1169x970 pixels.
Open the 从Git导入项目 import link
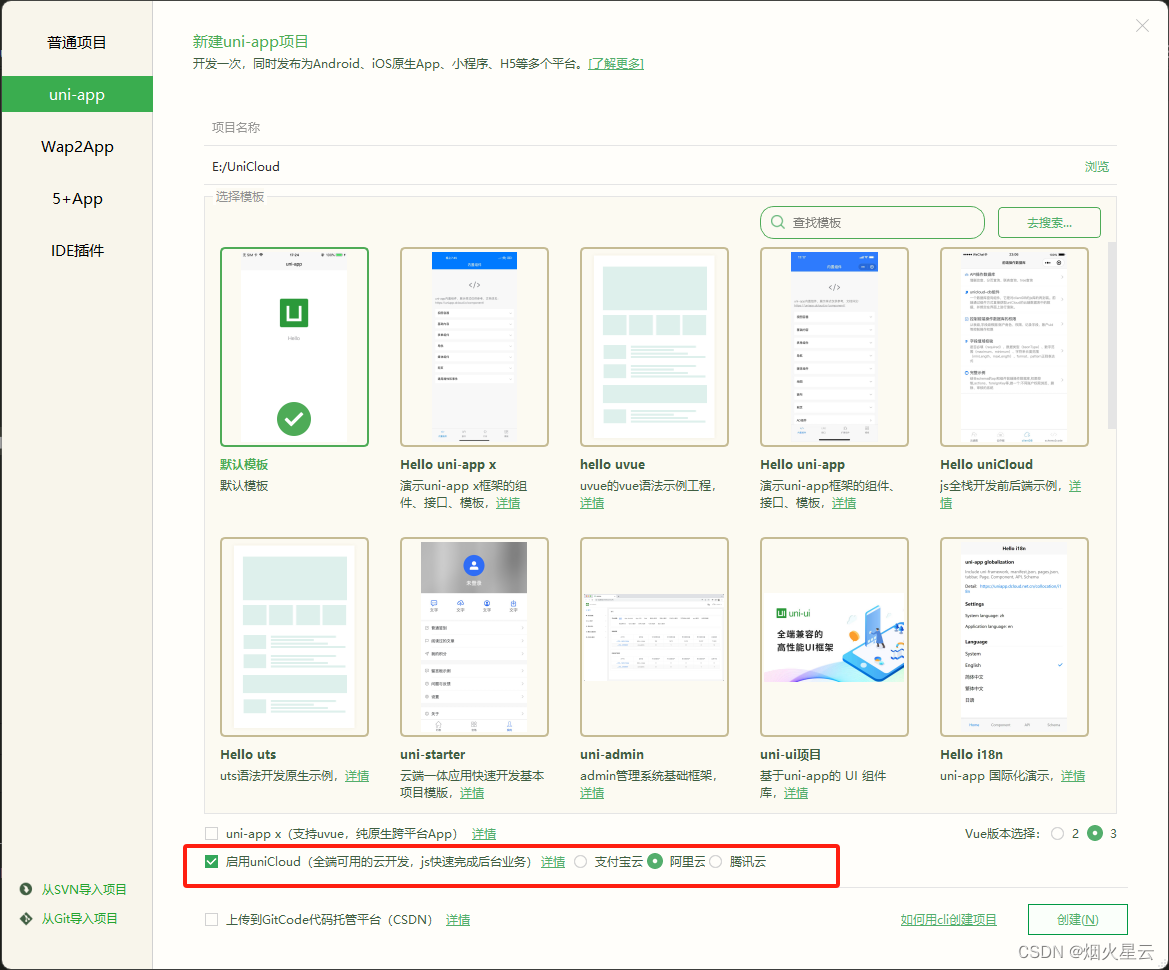point(79,919)
